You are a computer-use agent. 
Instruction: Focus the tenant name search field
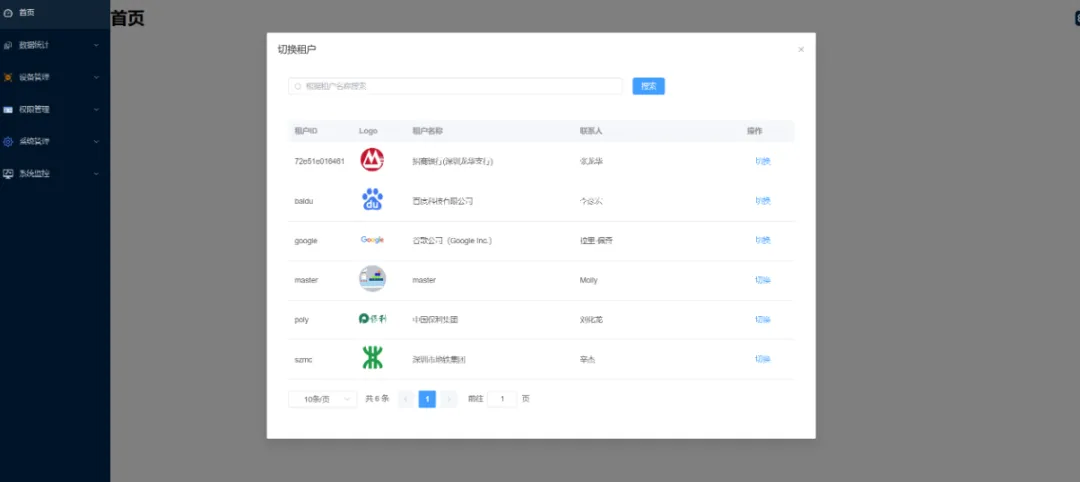click(x=455, y=86)
